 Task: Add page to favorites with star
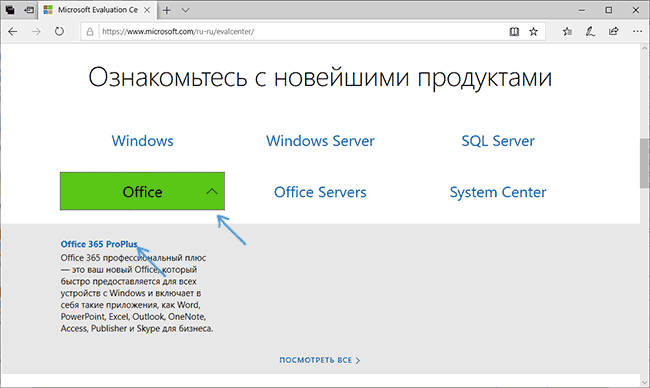click(534, 32)
